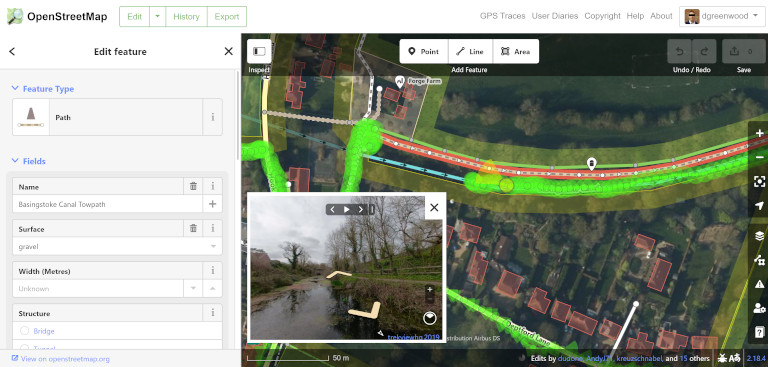Screen dimensions: 768x367
Task: Click the Save upload button
Action: pyautogui.click(x=744, y=51)
